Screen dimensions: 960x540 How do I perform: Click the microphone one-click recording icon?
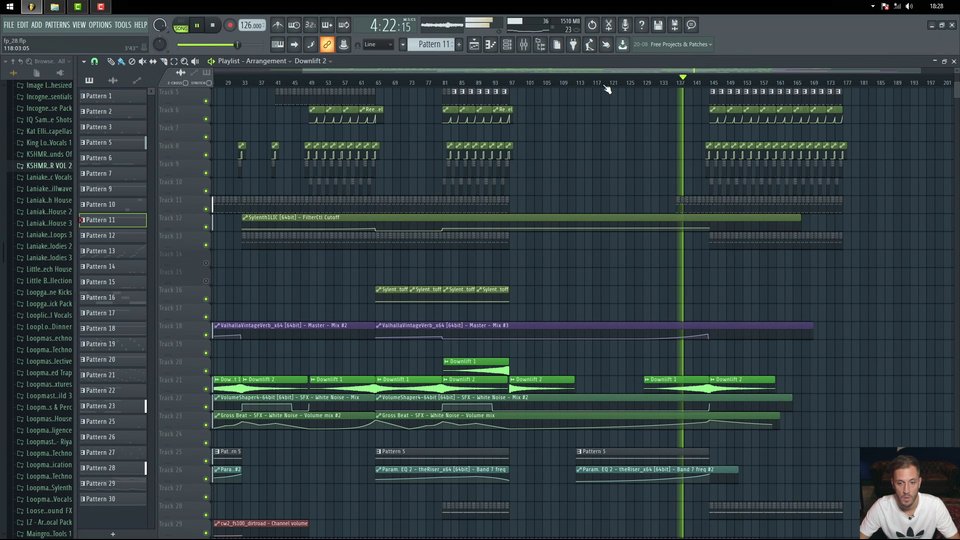pyautogui.click(x=625, y=25)
